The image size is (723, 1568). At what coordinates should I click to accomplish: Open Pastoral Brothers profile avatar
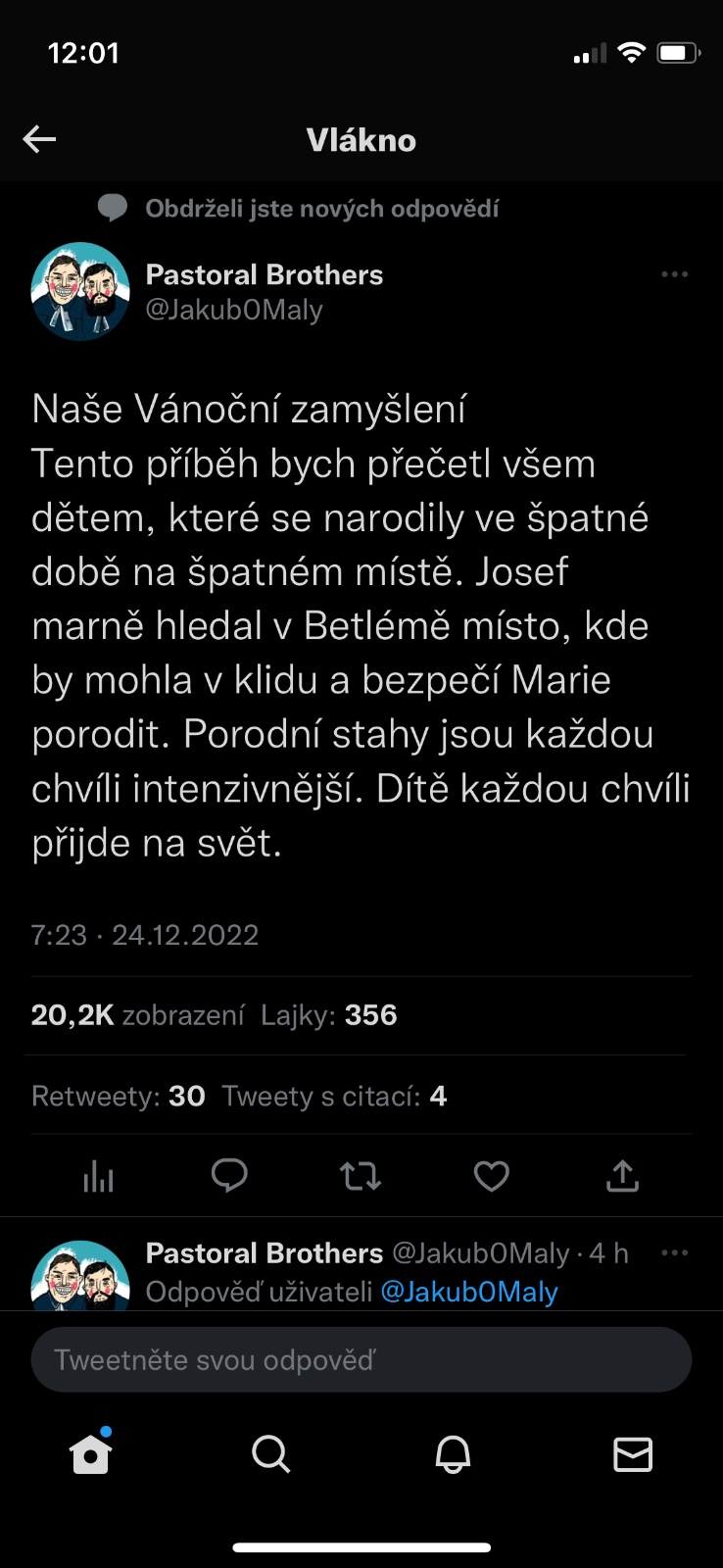click(x=80, y=291)
